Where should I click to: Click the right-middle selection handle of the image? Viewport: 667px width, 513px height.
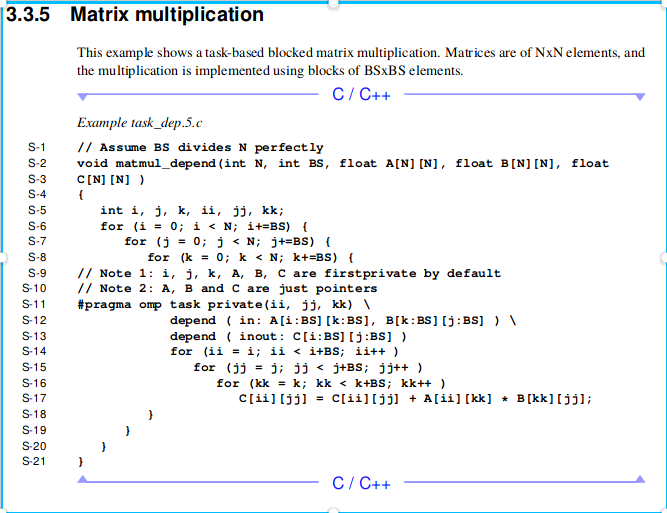[x=664, y=257]
